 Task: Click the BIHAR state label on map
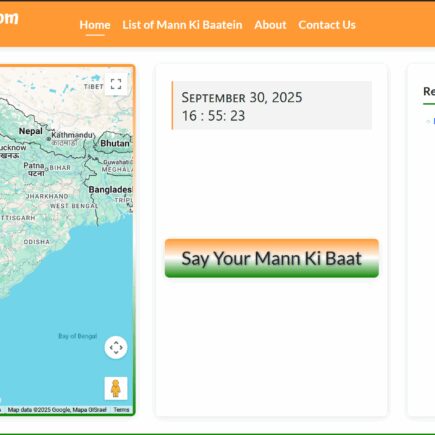(x=60, y=168)
